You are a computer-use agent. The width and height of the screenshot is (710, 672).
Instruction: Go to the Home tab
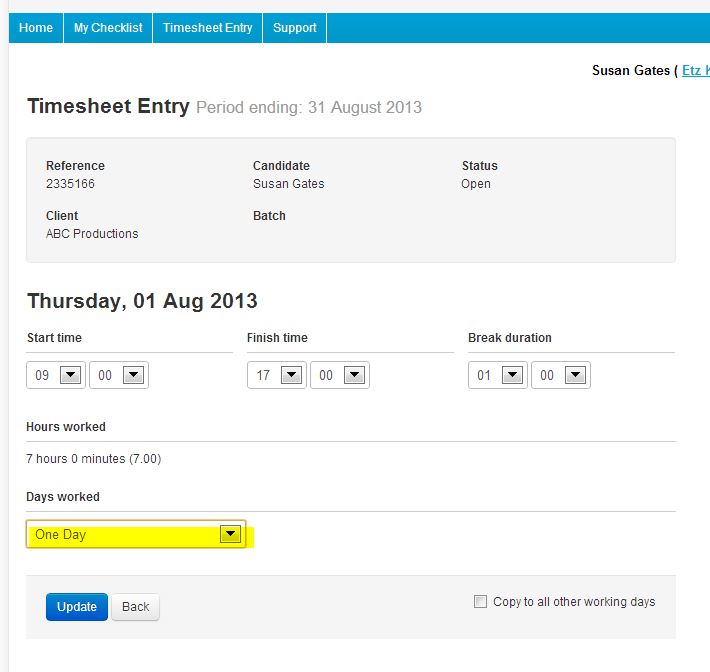36,28
